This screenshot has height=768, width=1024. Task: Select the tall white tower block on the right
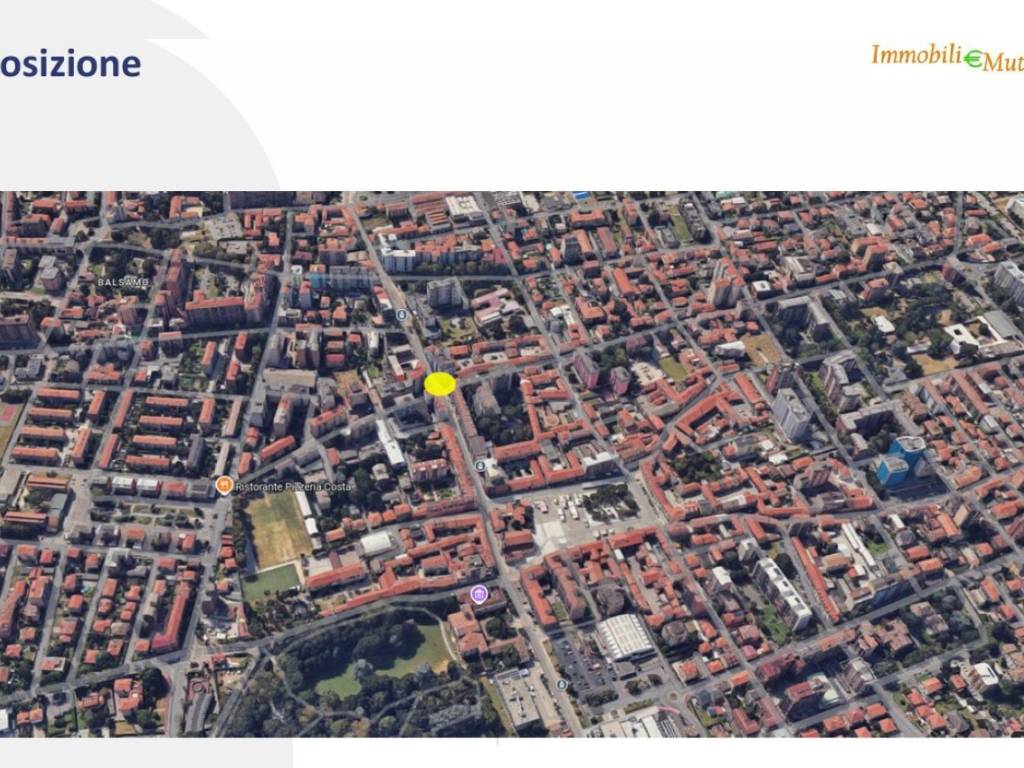(x=790, y=412)
